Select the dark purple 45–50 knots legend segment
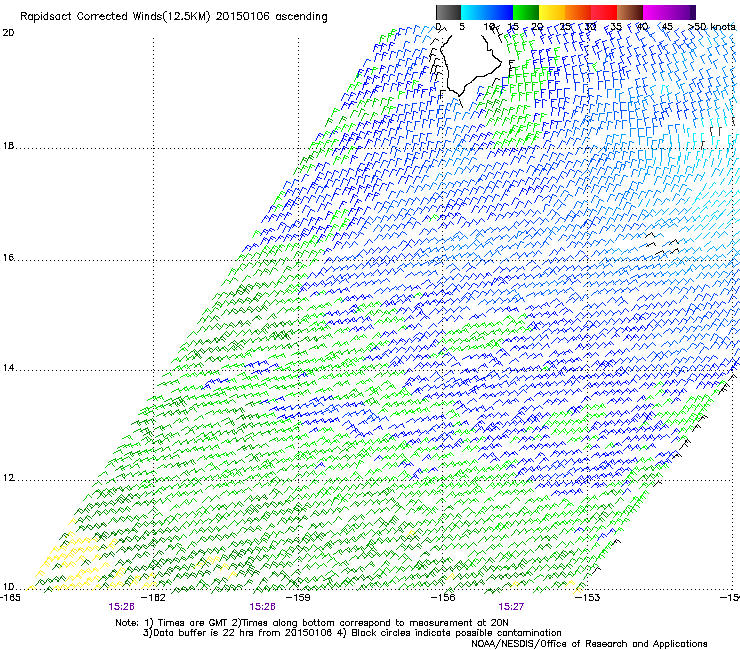The image size is (740, 650). click(x=682, y=12)
